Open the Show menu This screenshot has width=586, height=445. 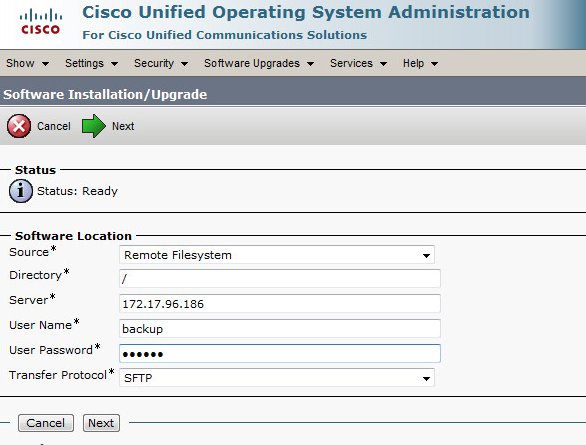[x=27, y=64]
